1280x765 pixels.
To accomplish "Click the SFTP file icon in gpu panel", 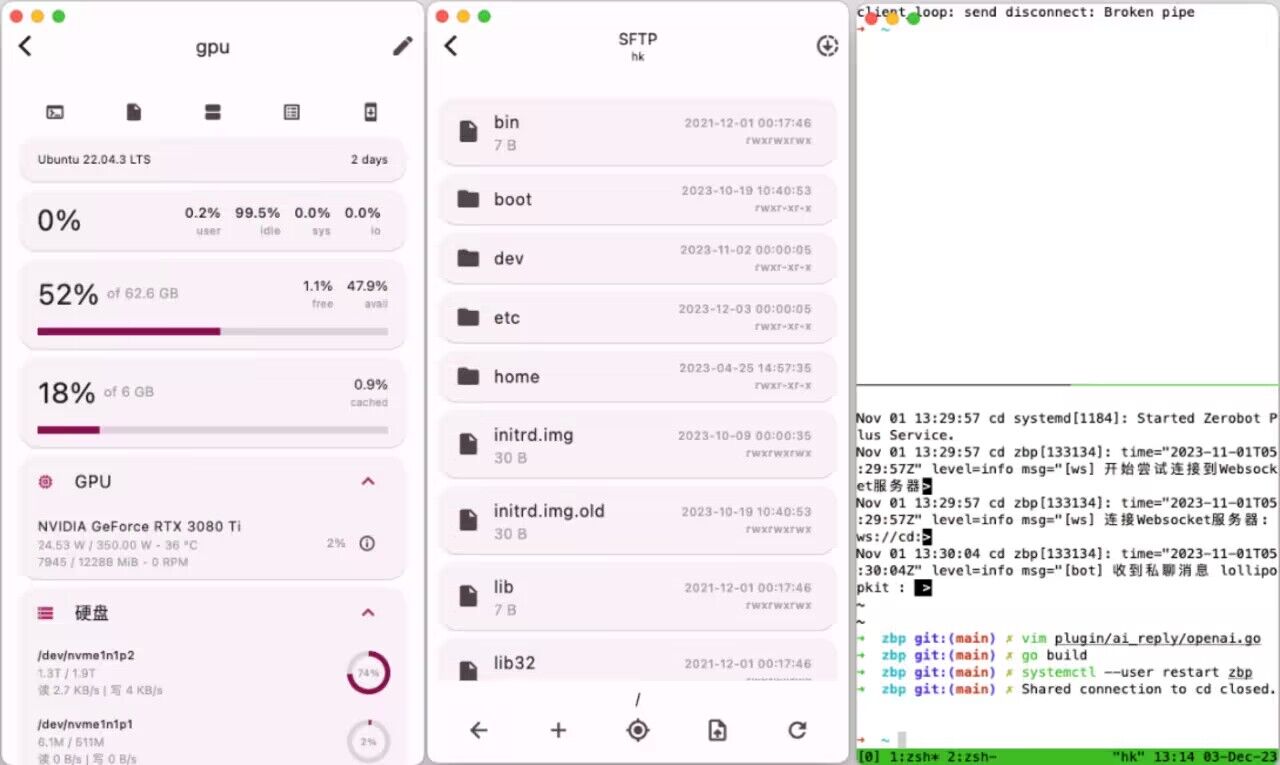I will (x=134, y=113).
